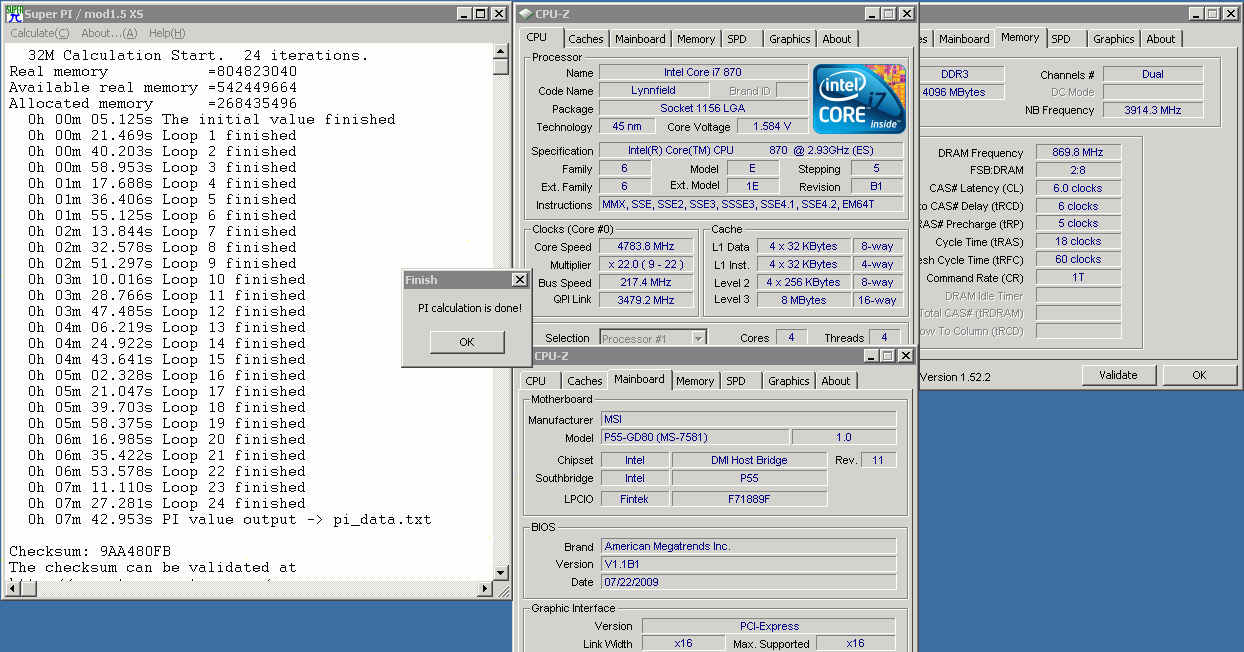This screenshot has height=652, width=1244.
Task: Click the Graphic Interface Version PCI-Express field
Action: (x=768, y=626)
